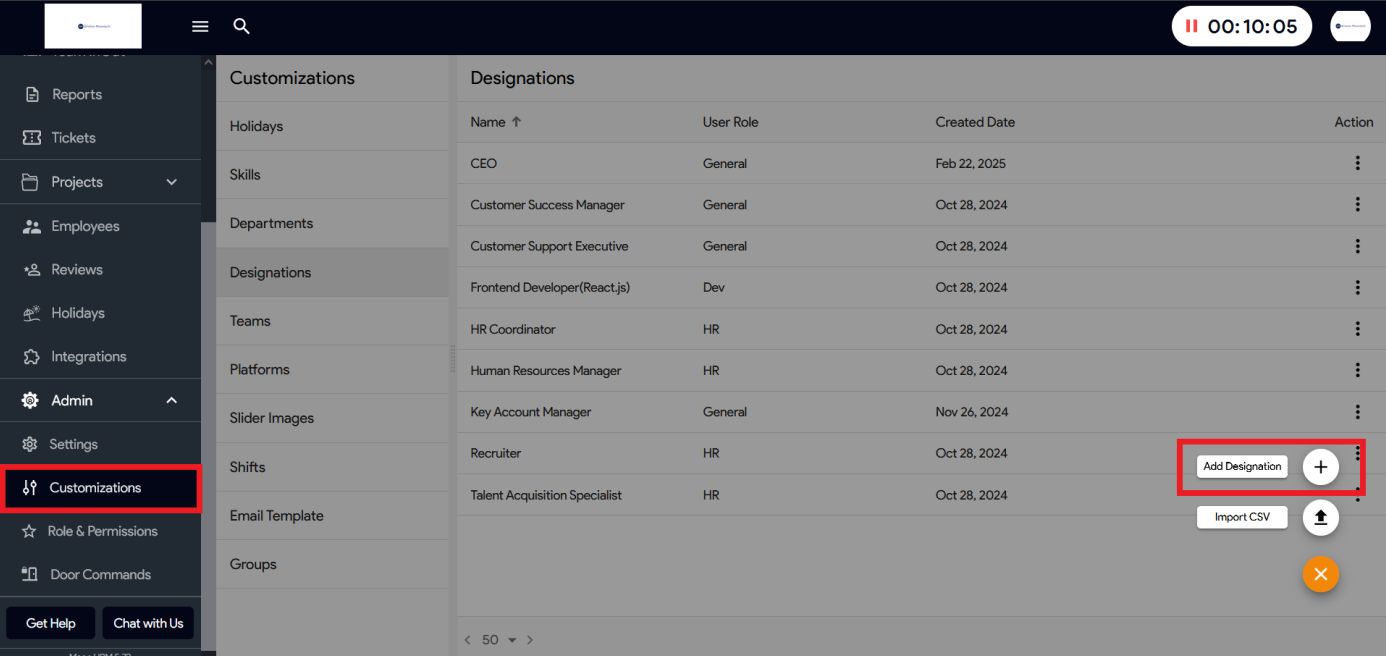Select Email Template in Customizations list
Image resolution: width=1386 pixels, height=656 pixels.
276,516
